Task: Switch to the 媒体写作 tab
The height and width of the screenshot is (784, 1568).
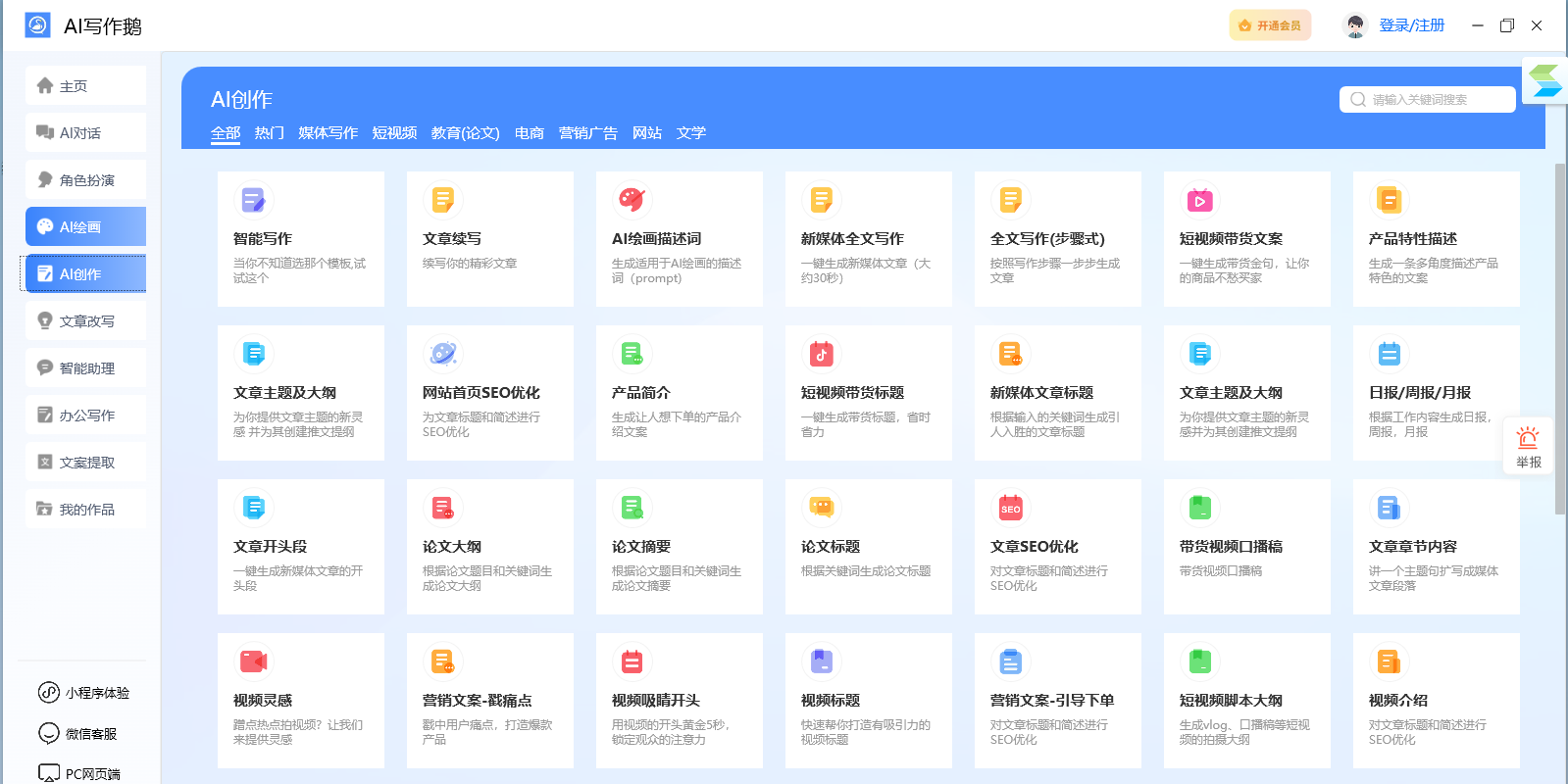Action: point(329,133)
